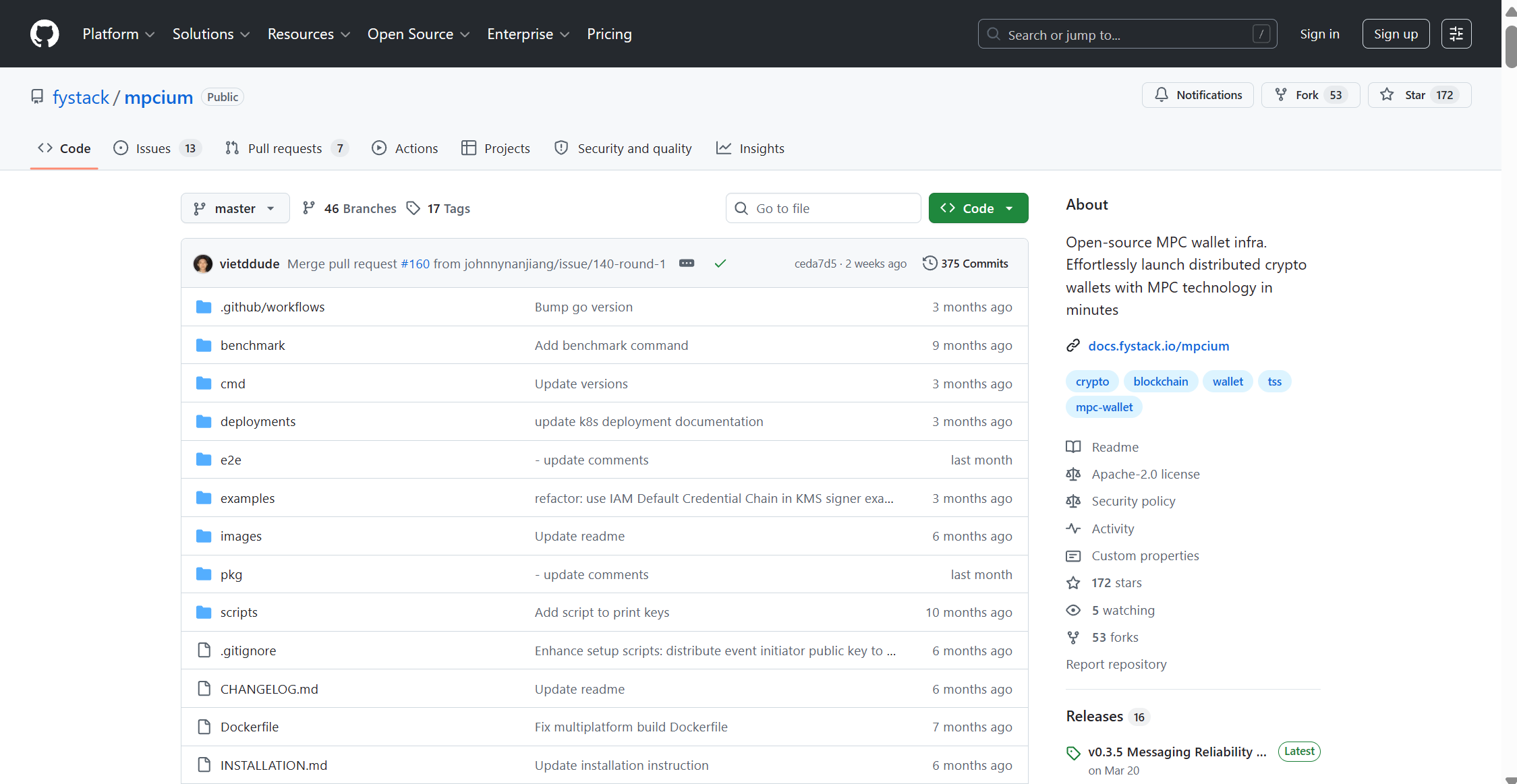1517x784 pixels.
Task: Open the master branch switcher dropdown
Action: 235,208
